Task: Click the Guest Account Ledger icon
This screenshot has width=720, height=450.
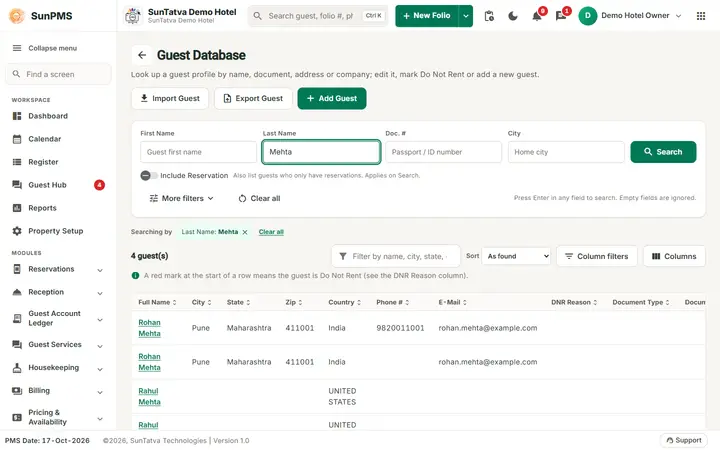Action: pos(17,318)
